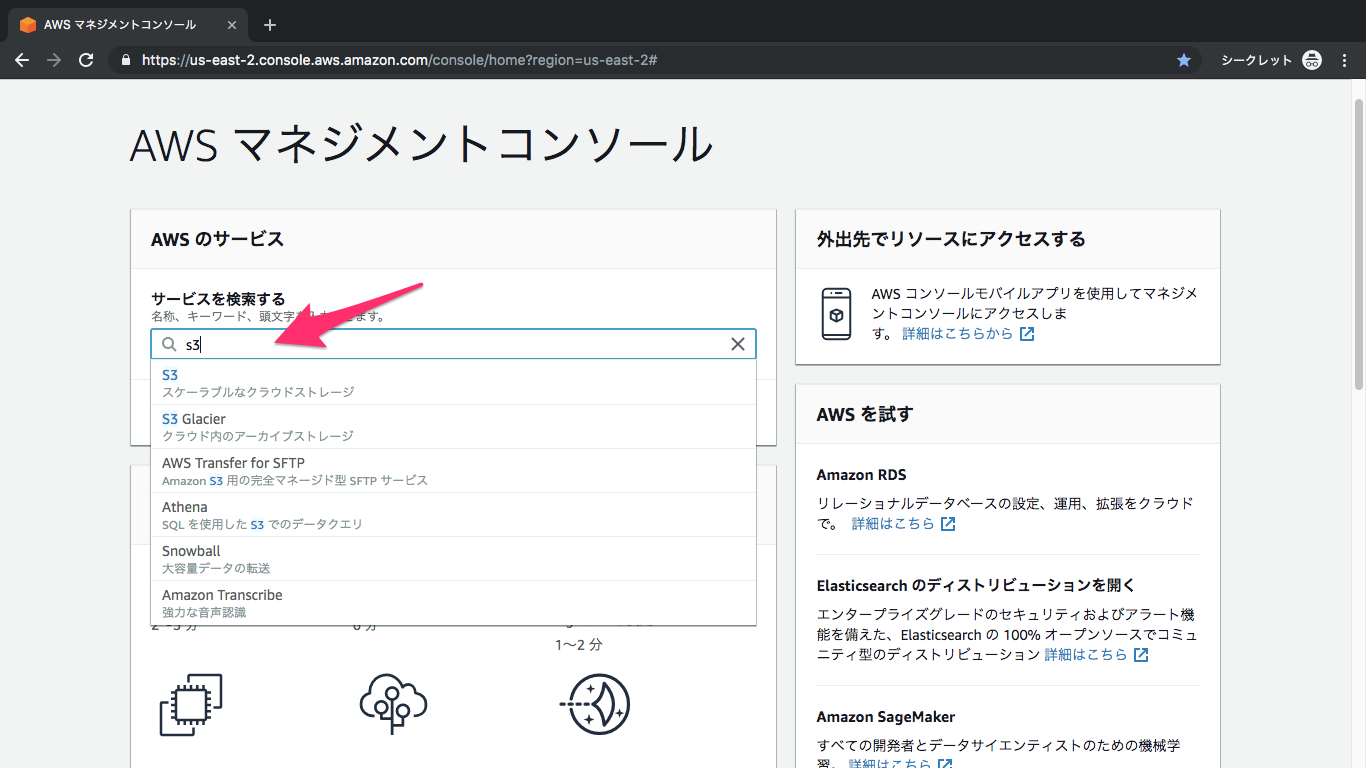Click the Amazon RDS heading

tap(862, 475)
